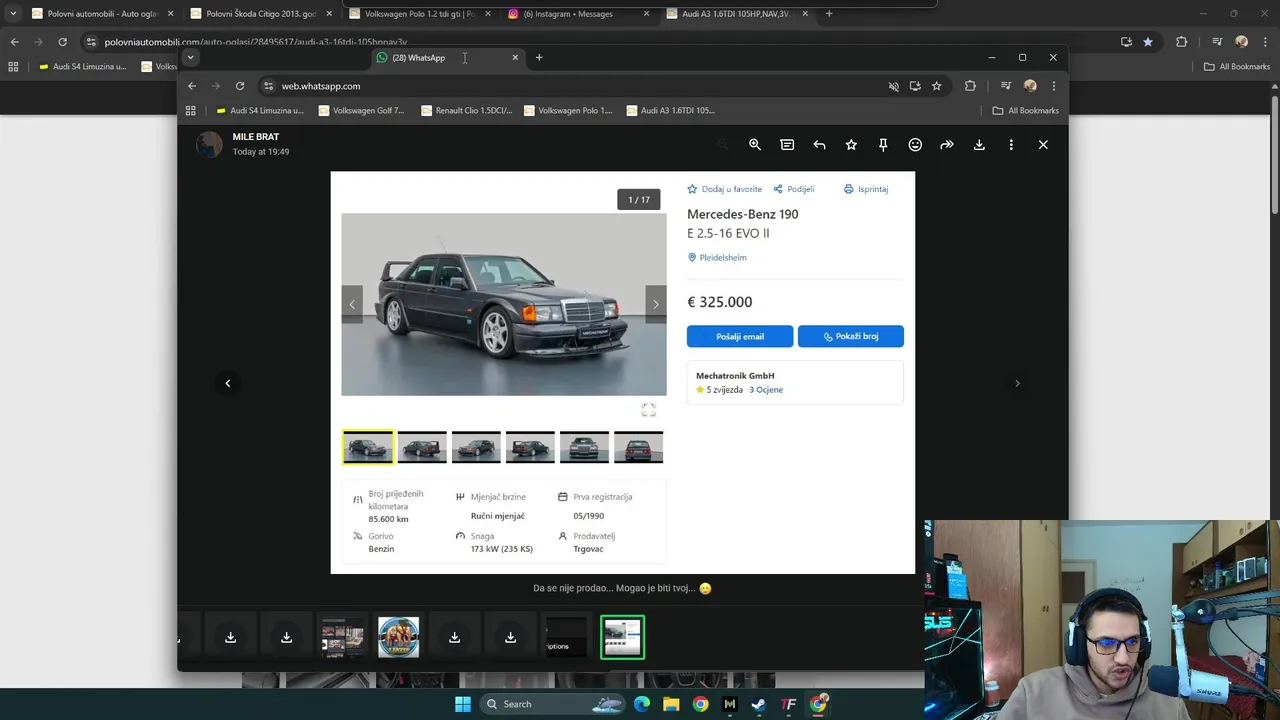This screenshot has width=1280, height=720.
Task: Show the previous car photo in gallery
Action: [x=352, y=304]
